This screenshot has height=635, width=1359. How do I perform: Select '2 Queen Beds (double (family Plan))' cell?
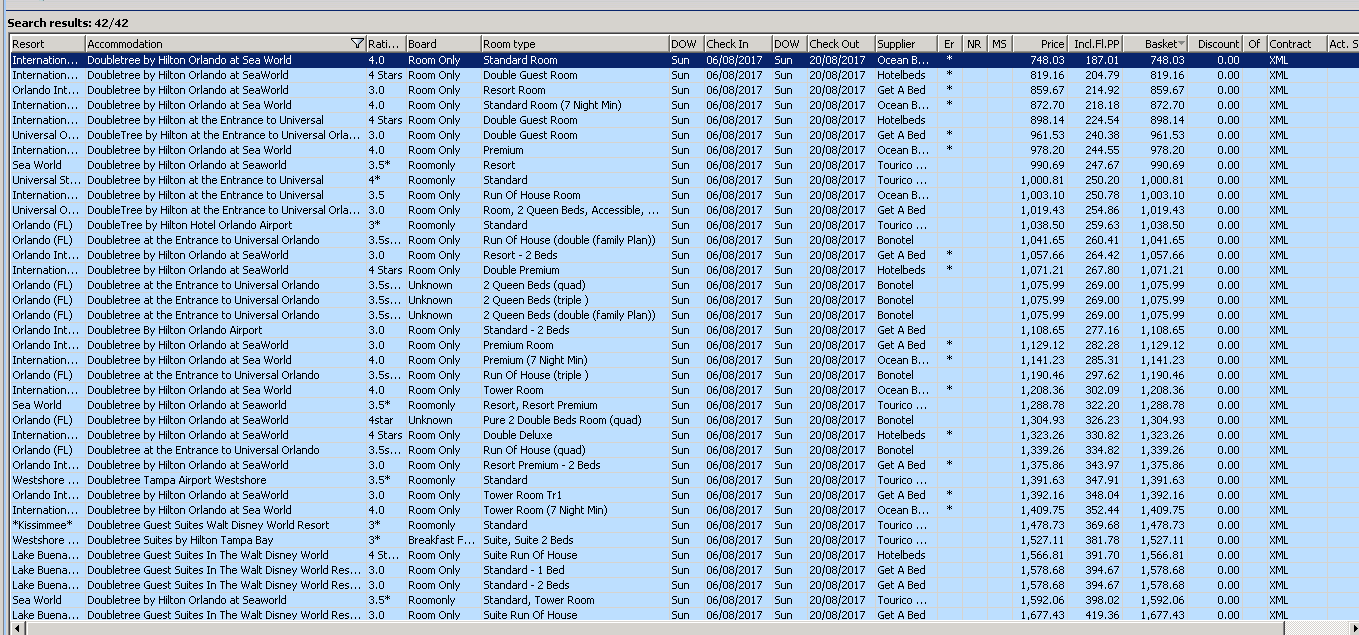574,315
